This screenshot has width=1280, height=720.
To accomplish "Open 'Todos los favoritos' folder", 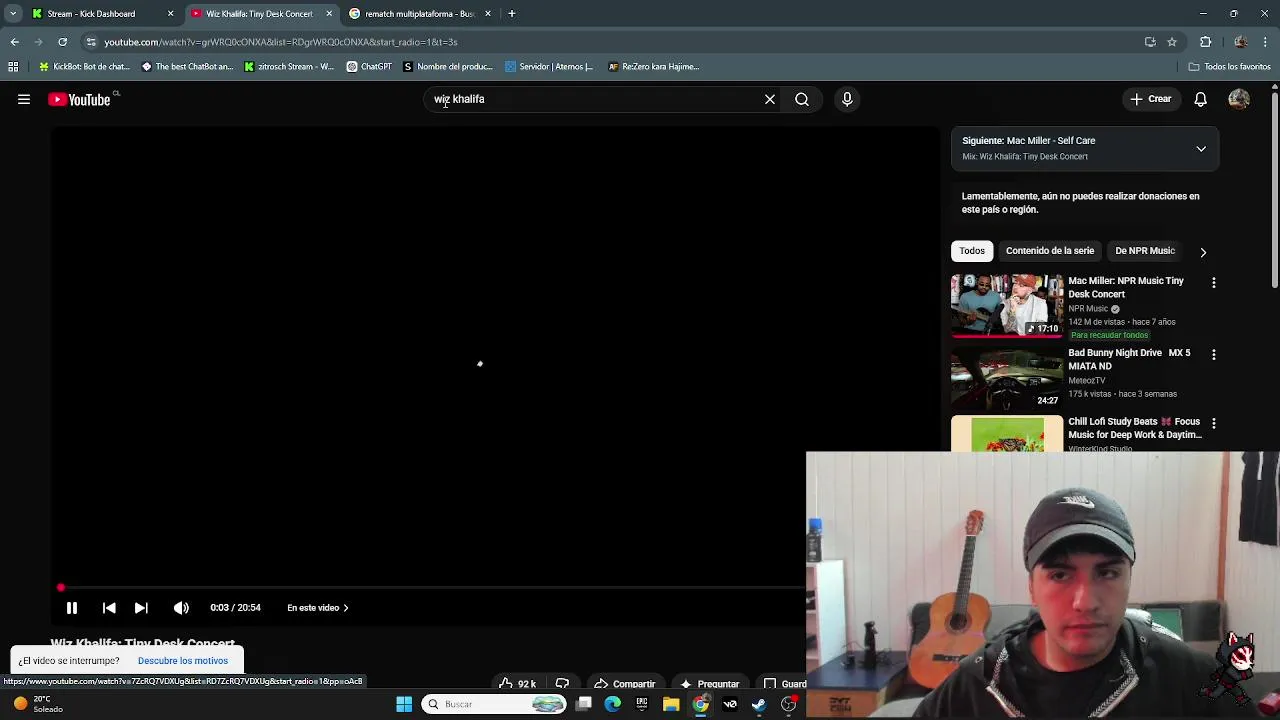I will (1229, 67).
